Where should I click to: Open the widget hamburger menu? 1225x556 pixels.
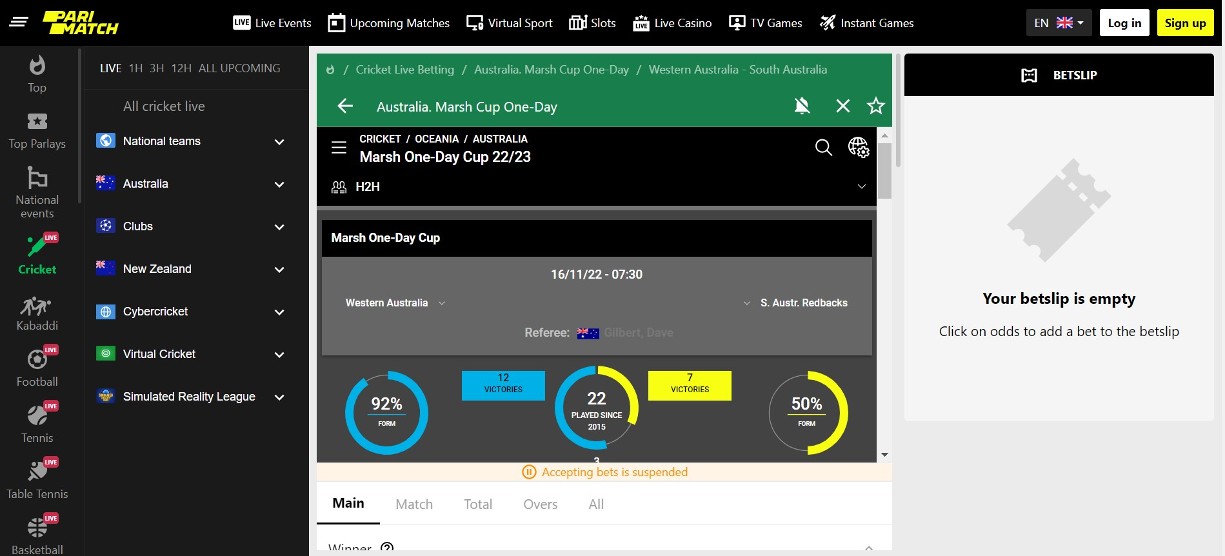339,148
